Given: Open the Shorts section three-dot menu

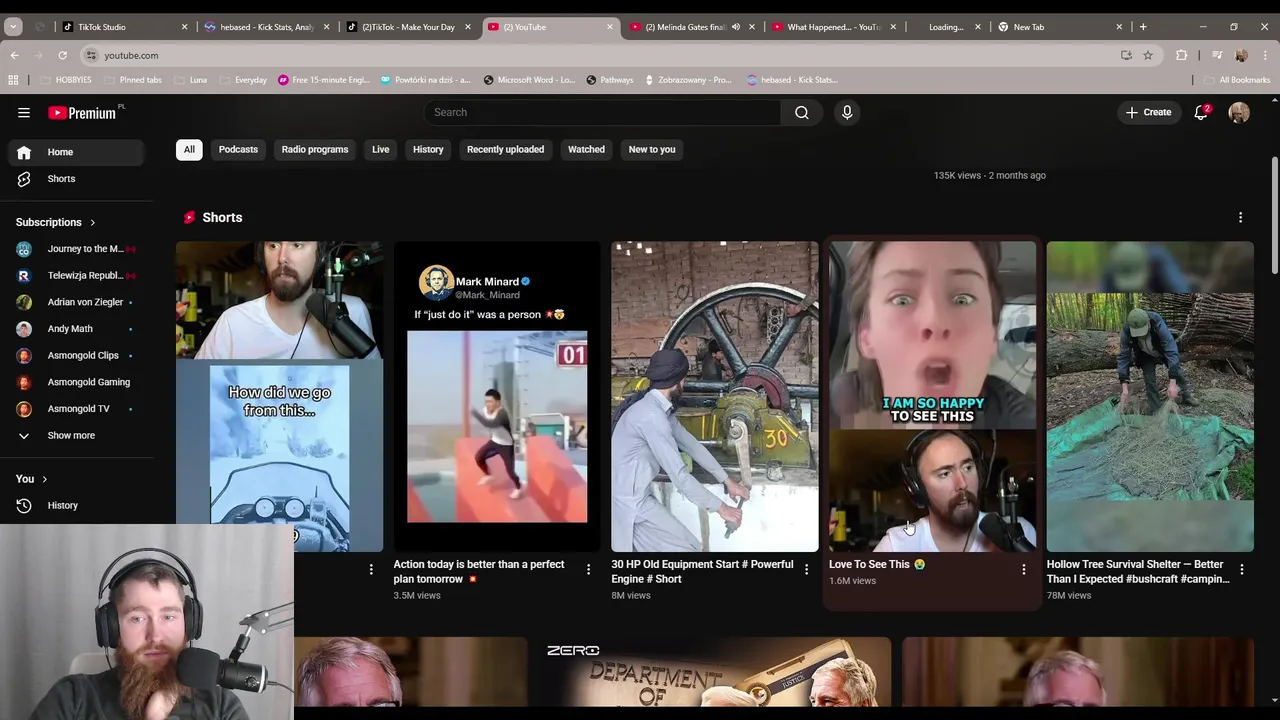Looking at the screenshot, I should click(x=1240, y=217).
